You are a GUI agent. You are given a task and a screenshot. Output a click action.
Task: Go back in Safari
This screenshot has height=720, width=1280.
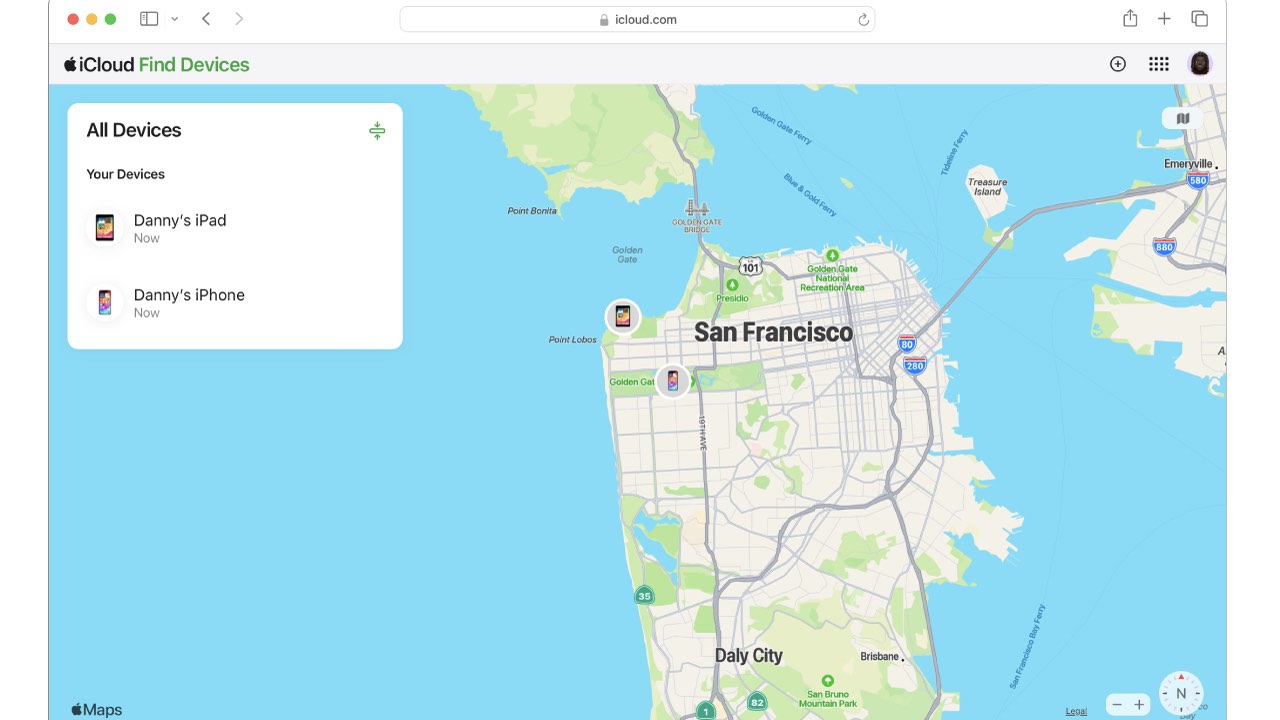206,19
